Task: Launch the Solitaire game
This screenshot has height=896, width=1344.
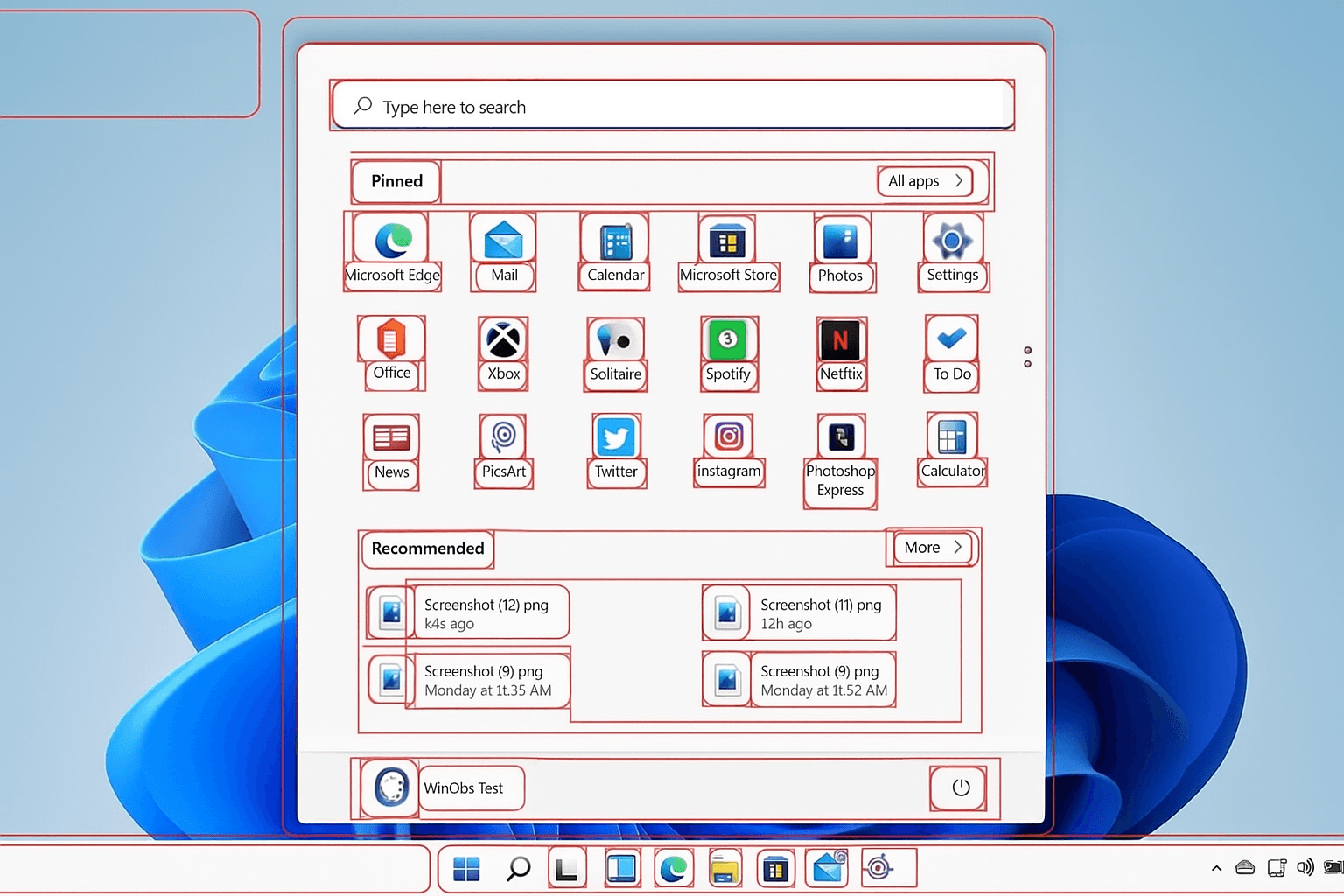Action: tap(616, 340)
